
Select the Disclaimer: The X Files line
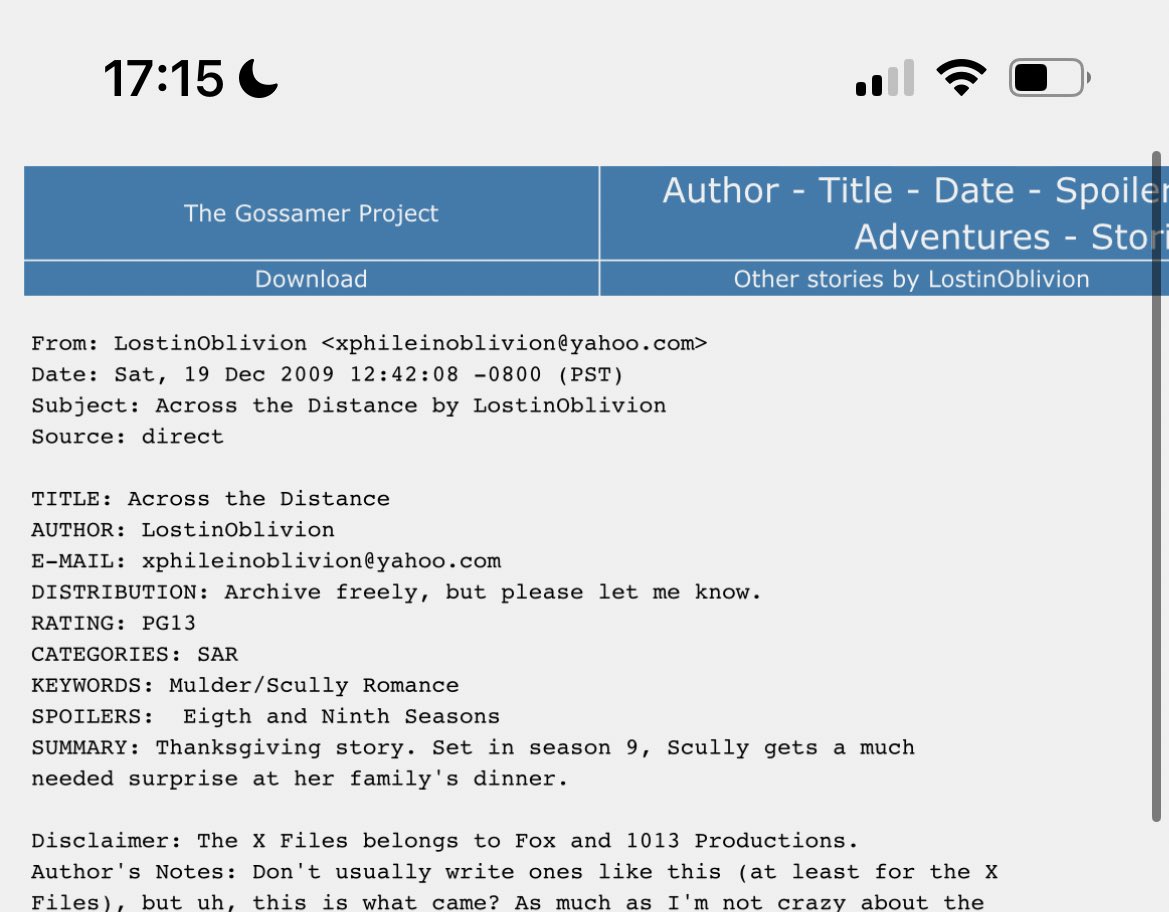pyautogui.click(x=444, y=841)
